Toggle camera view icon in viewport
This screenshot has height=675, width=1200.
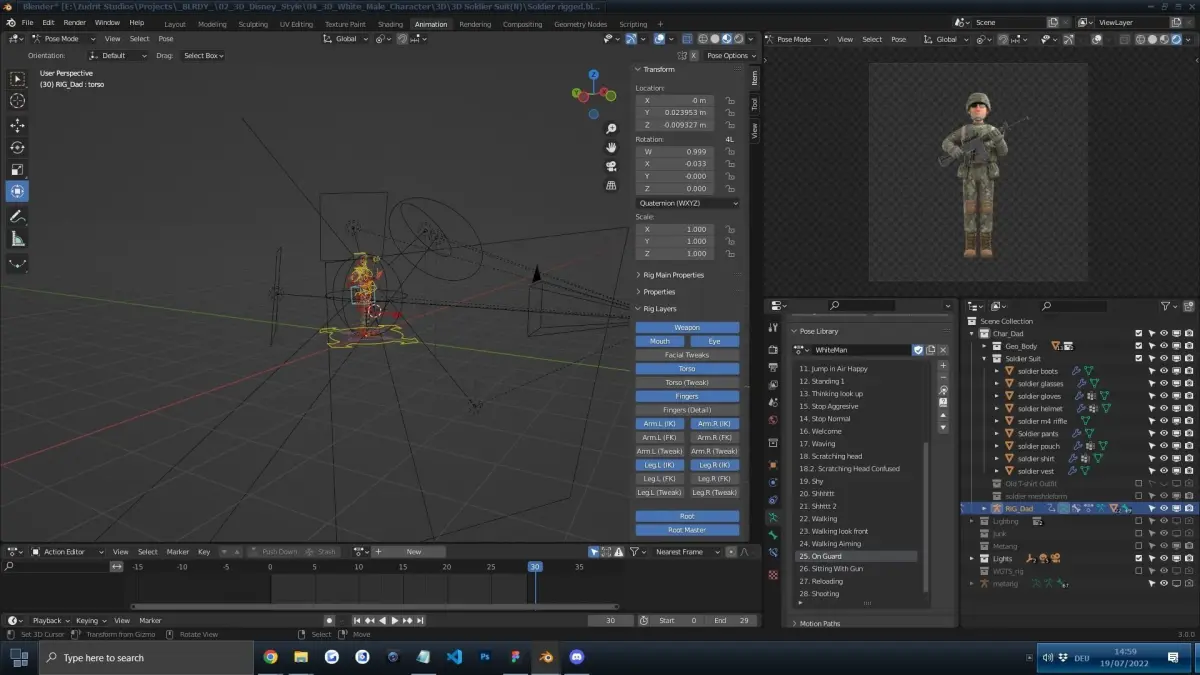tap(611, 166)
